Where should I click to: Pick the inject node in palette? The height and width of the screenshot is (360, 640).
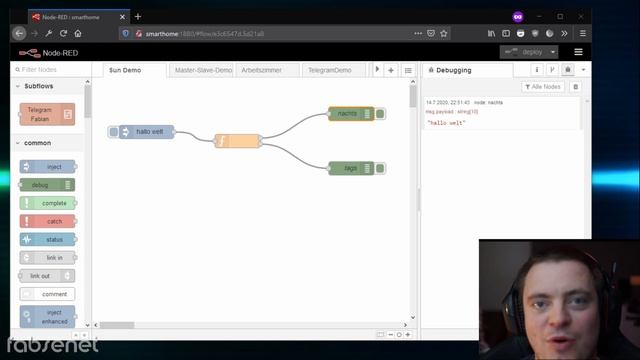[48, 167]
